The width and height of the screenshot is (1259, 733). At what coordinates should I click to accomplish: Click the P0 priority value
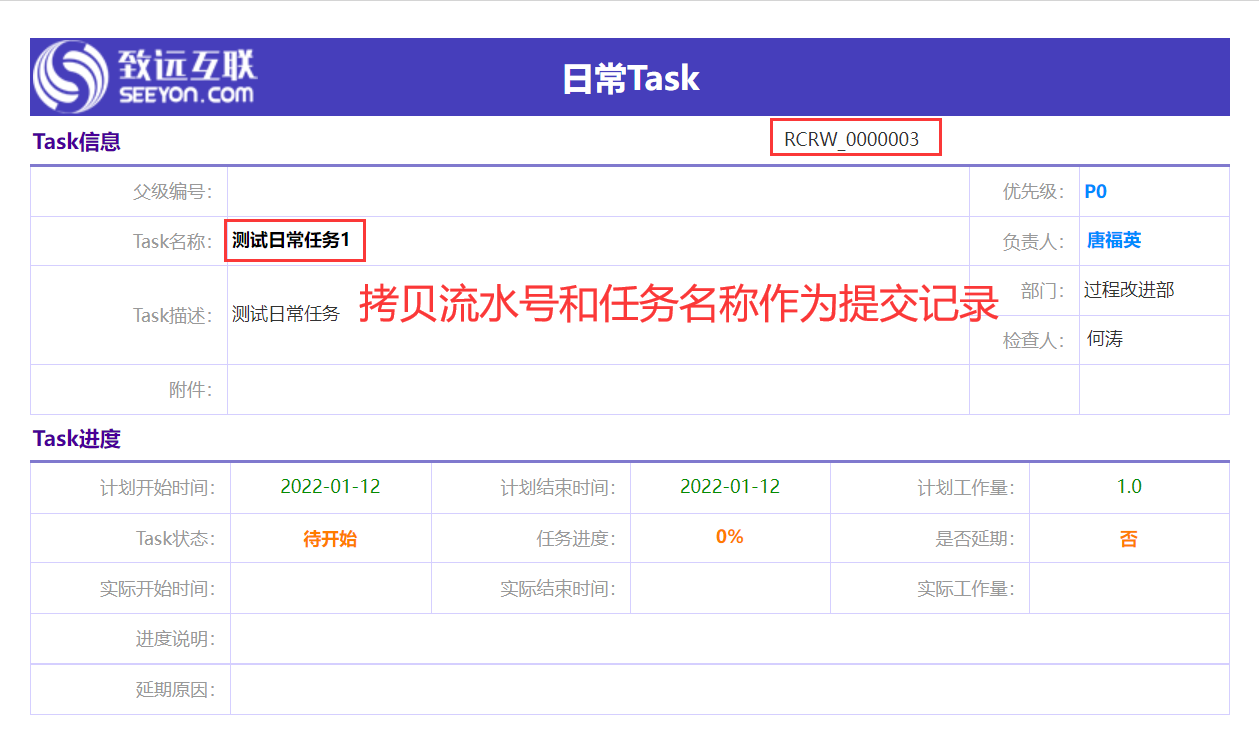(x=1096, y=192)
